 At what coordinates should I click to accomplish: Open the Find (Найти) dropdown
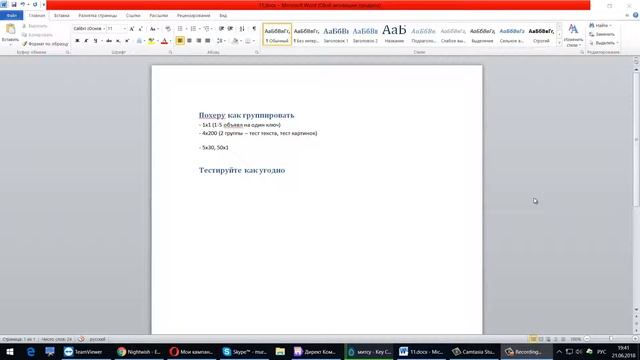601,26
